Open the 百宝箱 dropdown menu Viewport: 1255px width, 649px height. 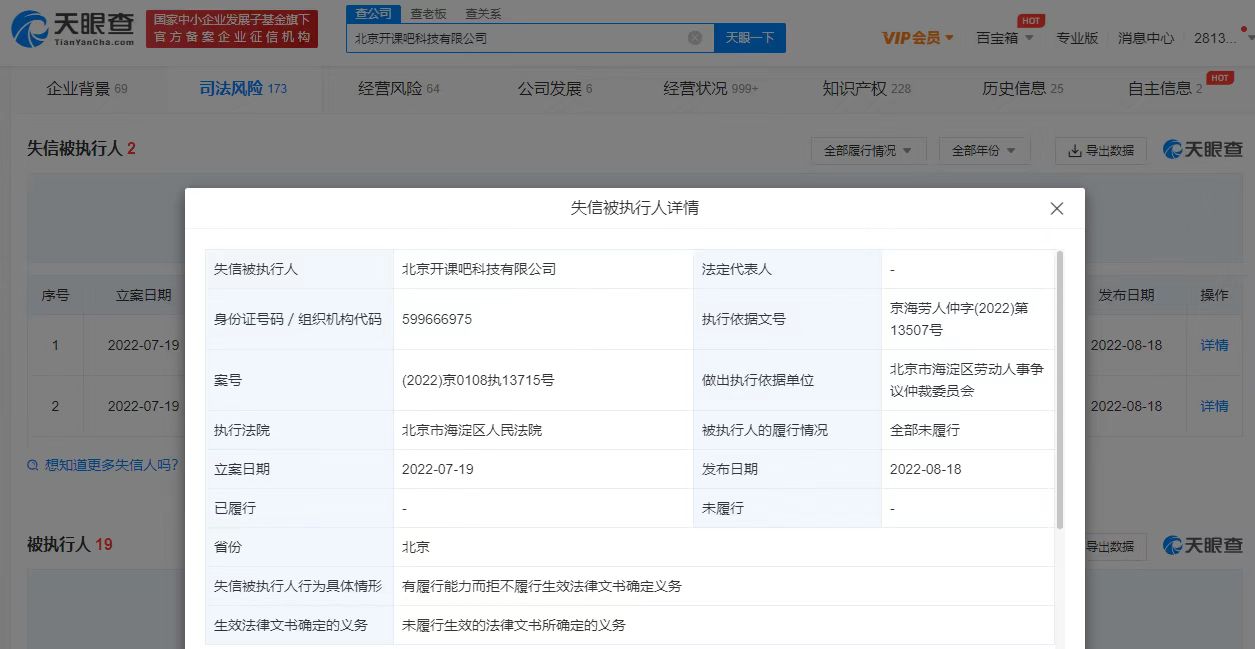[x=1004, y=38]
